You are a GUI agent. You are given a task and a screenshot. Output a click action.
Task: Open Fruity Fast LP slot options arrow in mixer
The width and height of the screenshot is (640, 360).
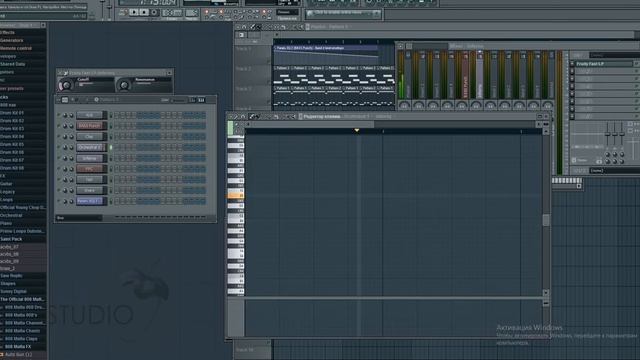pos(572,64)
